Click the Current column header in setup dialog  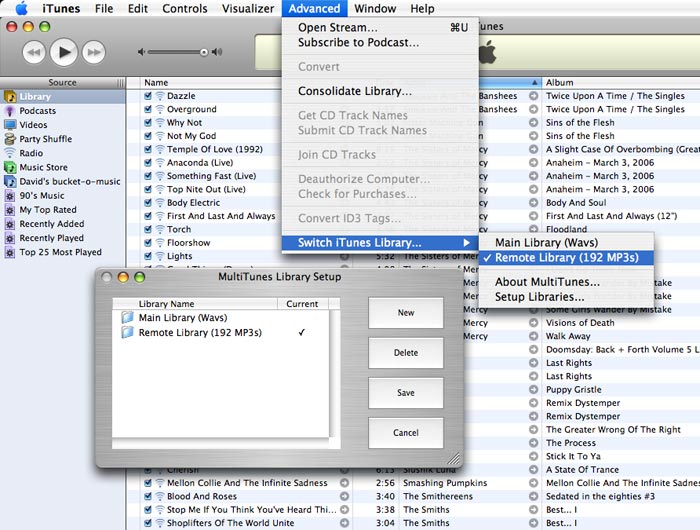302,304
